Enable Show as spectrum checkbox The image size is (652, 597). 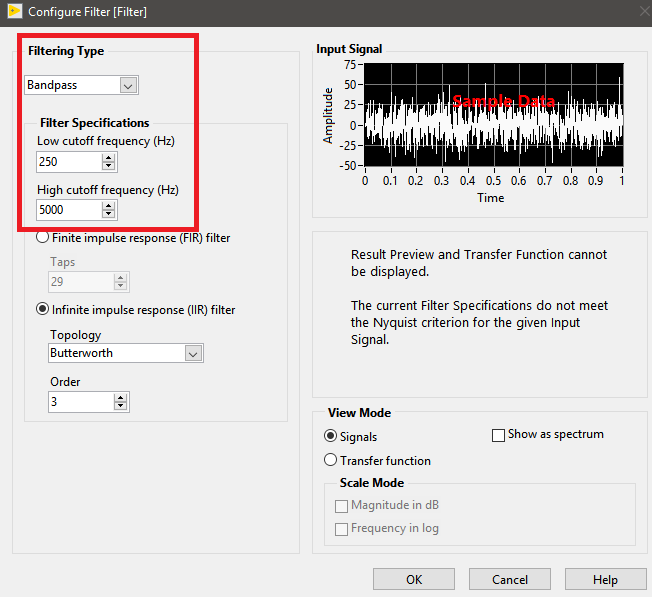click(499, 435)
